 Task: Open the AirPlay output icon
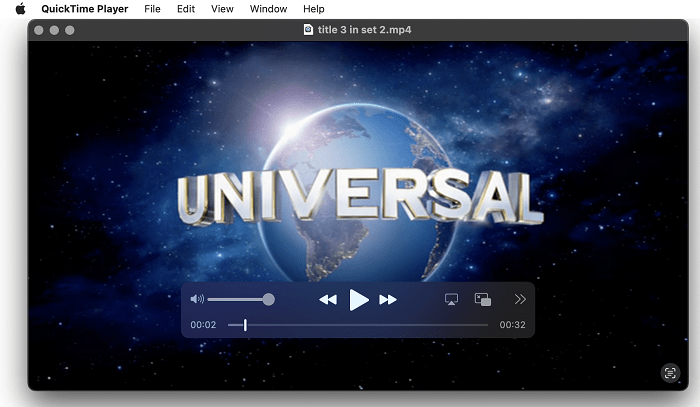click(x=451, y=300)
